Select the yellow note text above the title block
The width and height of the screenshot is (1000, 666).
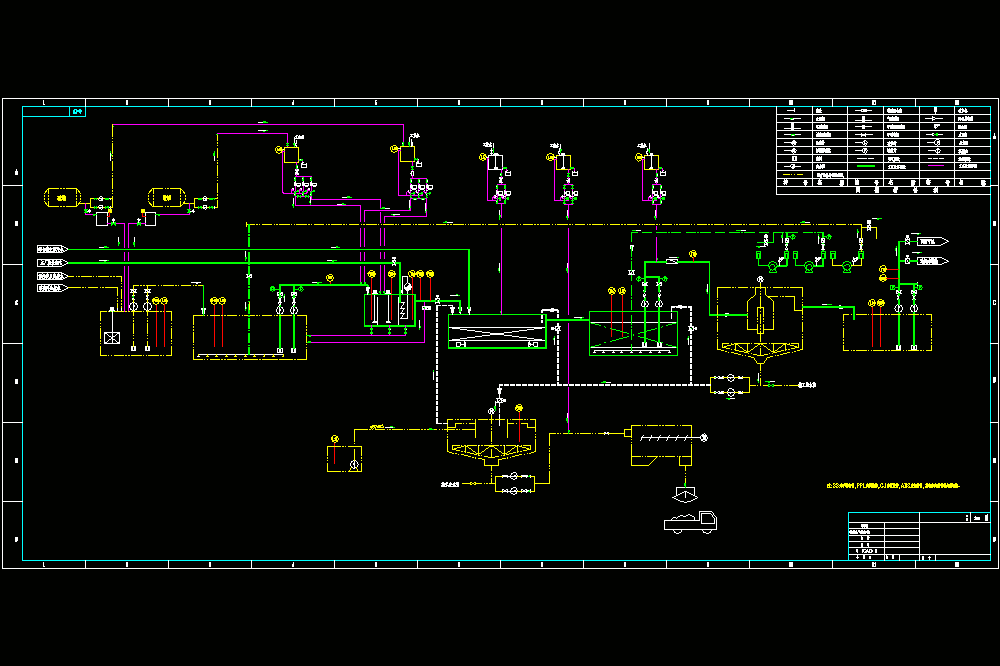(x=893, y=486)
